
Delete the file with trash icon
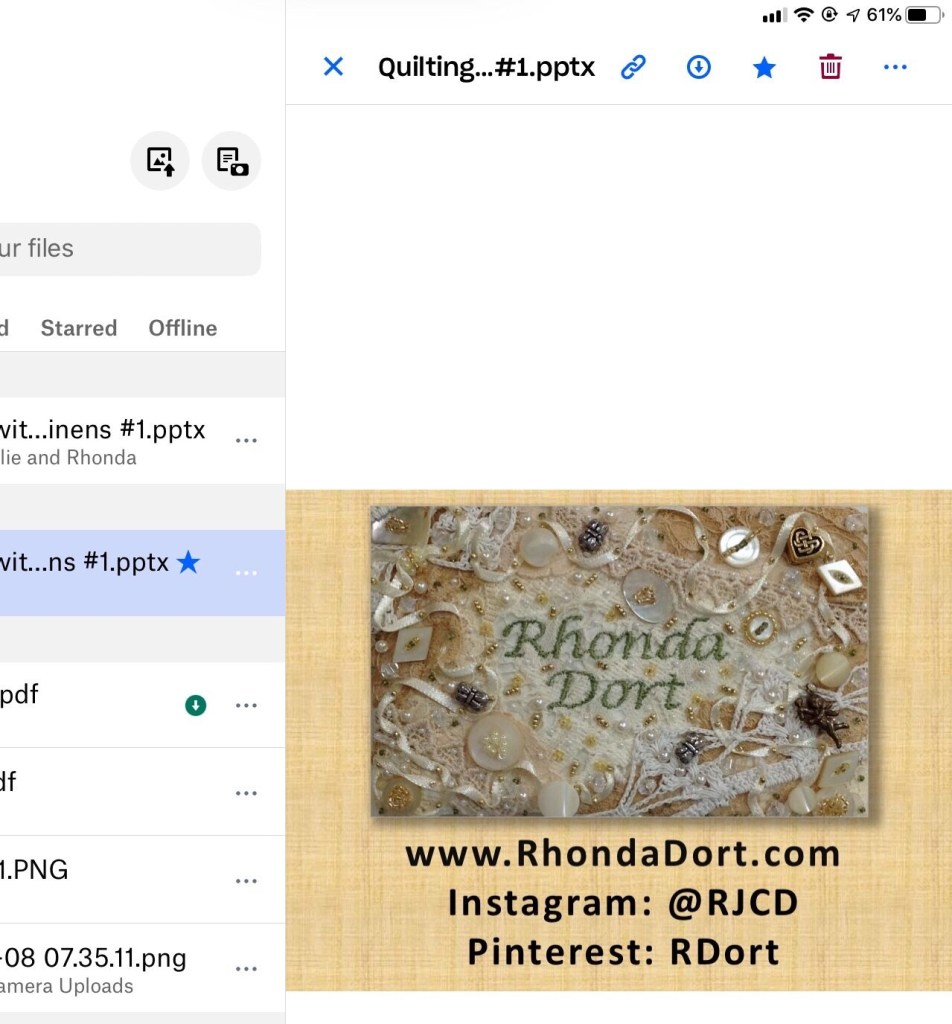(830, 67)
